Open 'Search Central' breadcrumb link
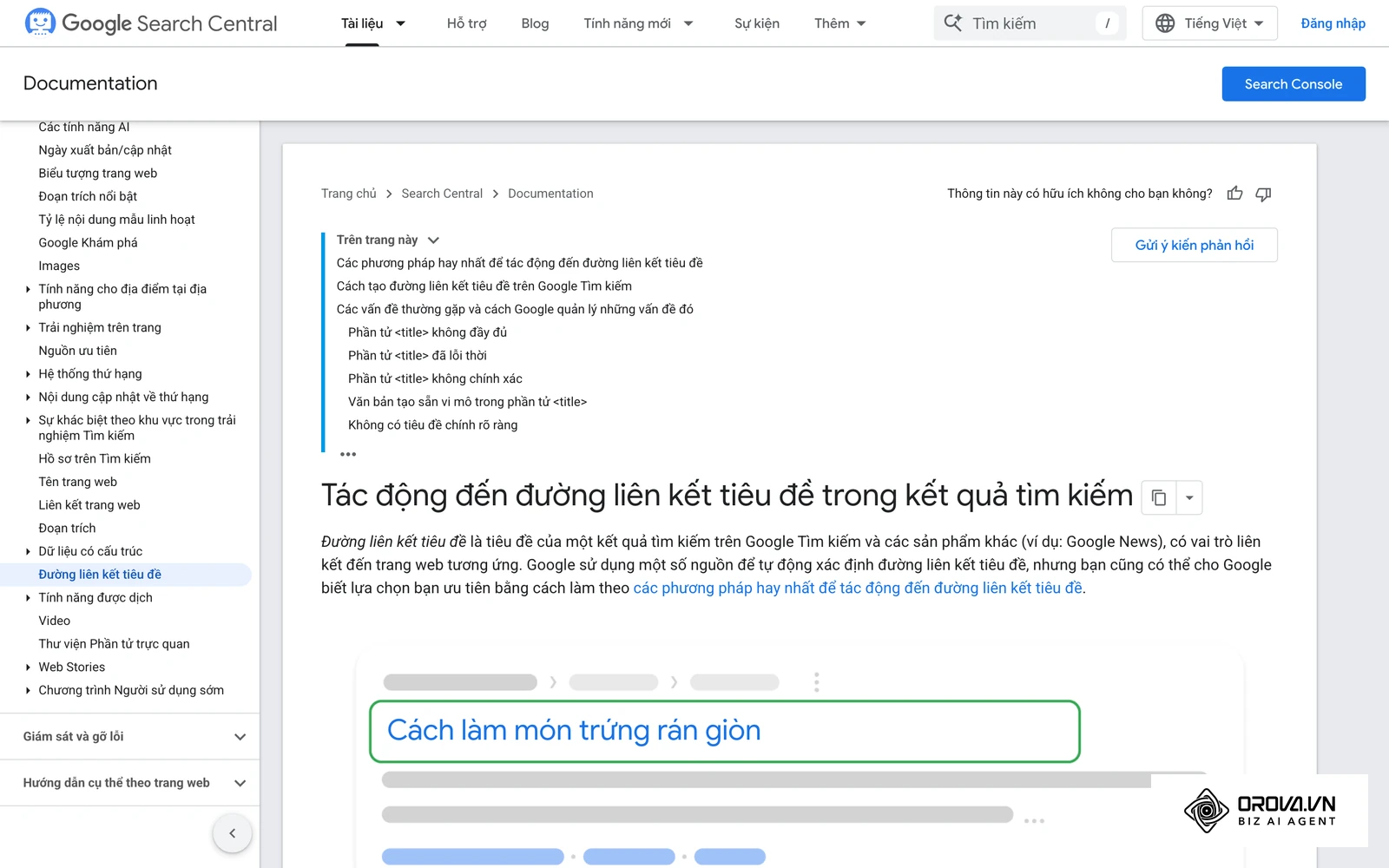The image size is (1389, 868). [x=442, y=194]
